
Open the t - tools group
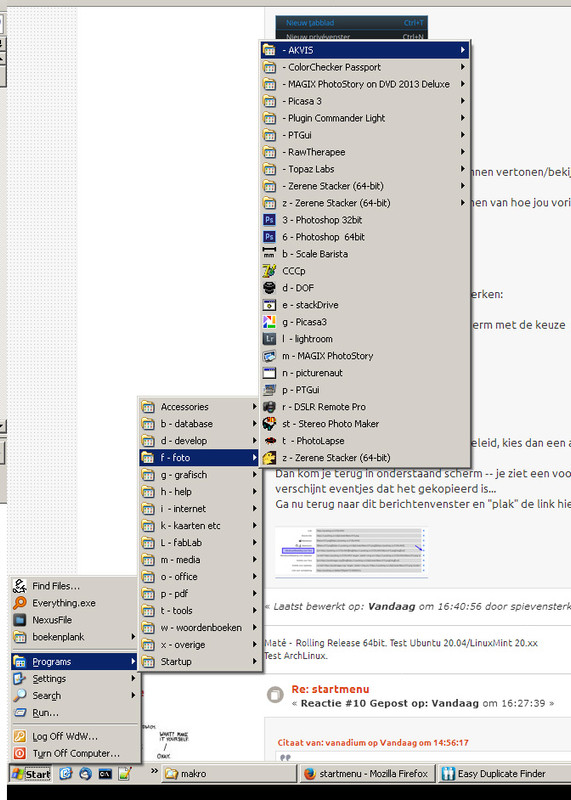coord(200,611)
